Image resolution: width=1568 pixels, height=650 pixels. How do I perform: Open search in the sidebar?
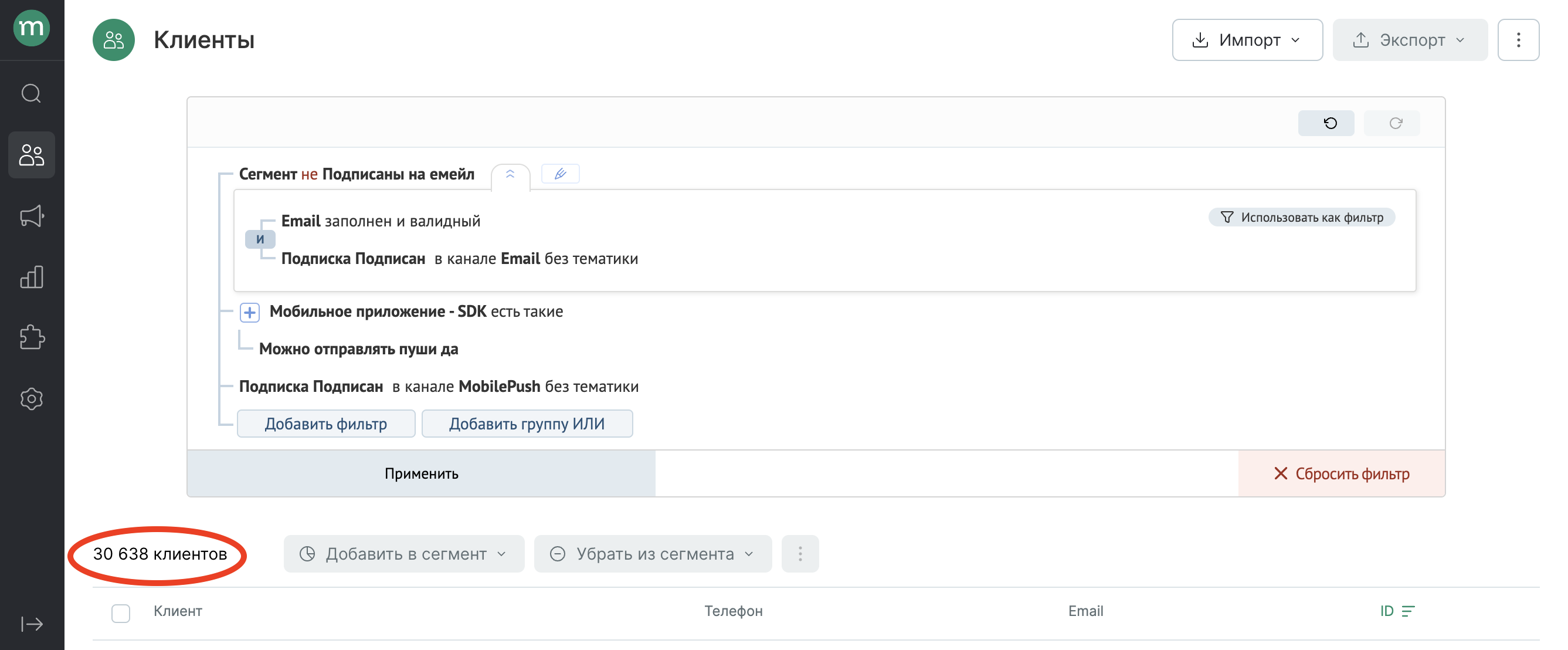click(x=31, y=94)
